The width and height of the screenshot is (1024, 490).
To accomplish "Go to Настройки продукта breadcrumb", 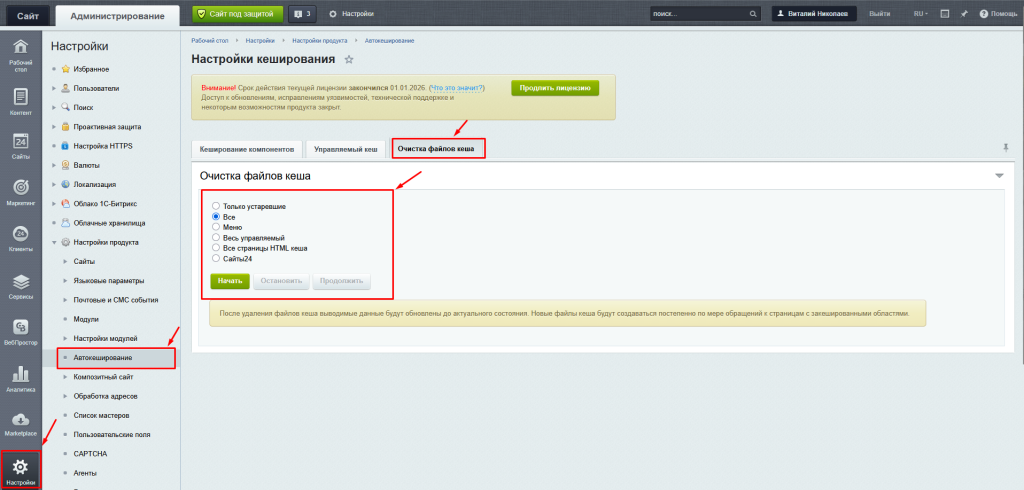I will [319, 41].
